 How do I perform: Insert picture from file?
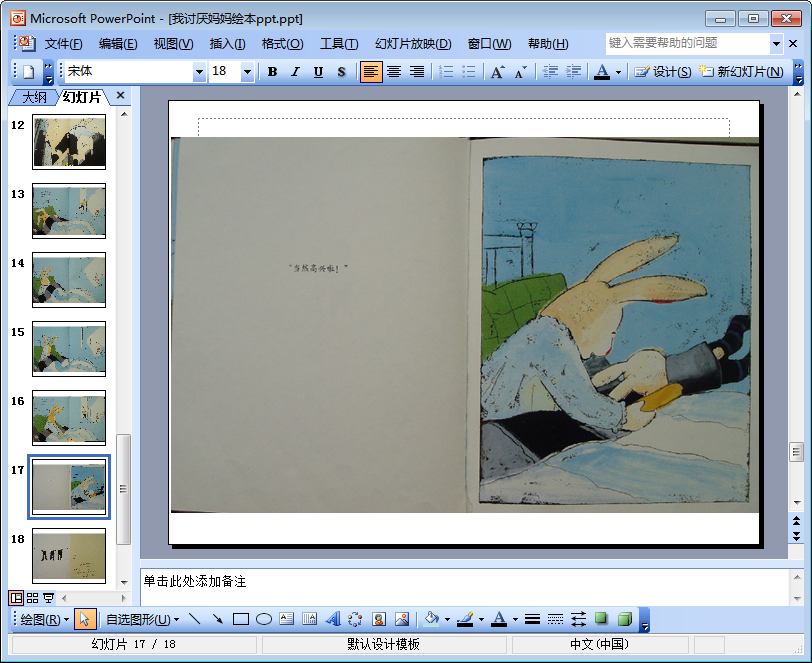(x=402, y=619)
